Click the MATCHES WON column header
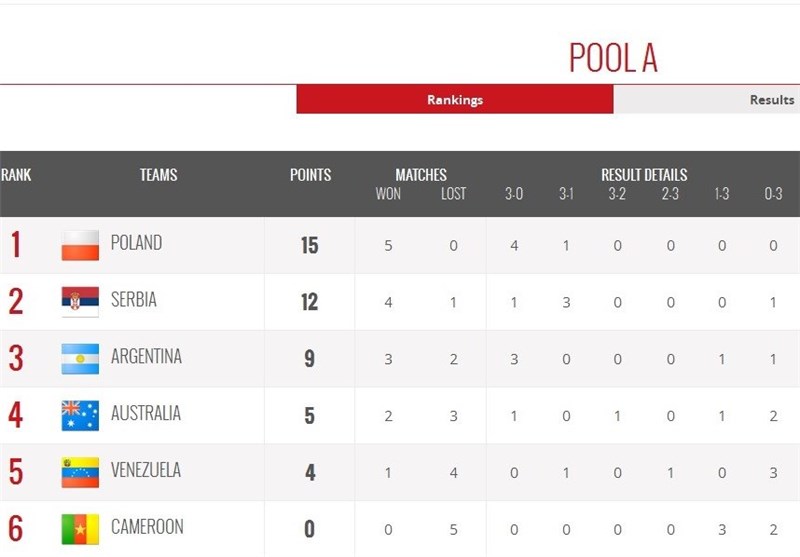The width and height of the screenshot is (800, 557). click(x=388, y=194)
